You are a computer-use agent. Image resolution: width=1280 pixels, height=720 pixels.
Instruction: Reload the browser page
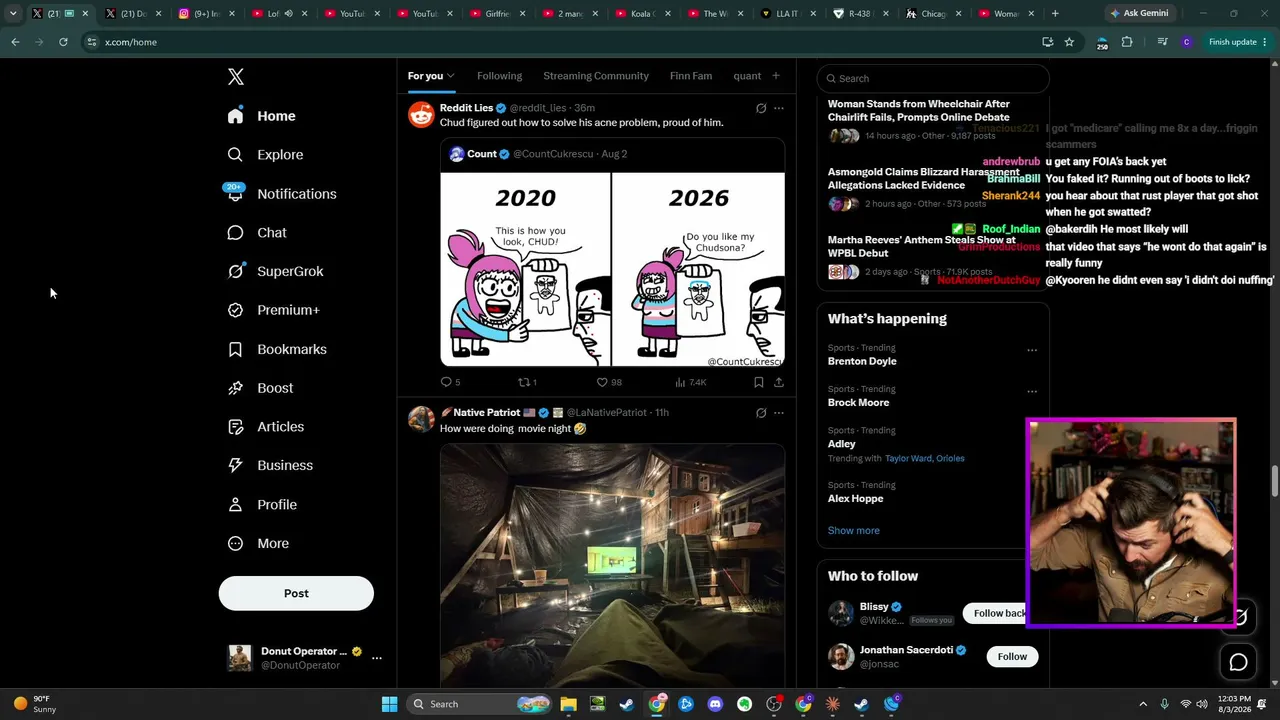(63, 42)
